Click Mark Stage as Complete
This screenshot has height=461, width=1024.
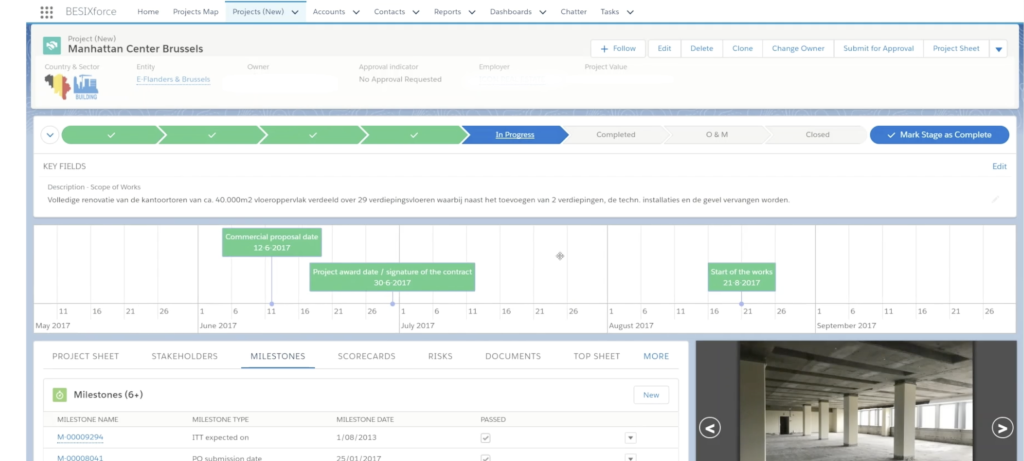pyautogui.click(x=939, y=135)
